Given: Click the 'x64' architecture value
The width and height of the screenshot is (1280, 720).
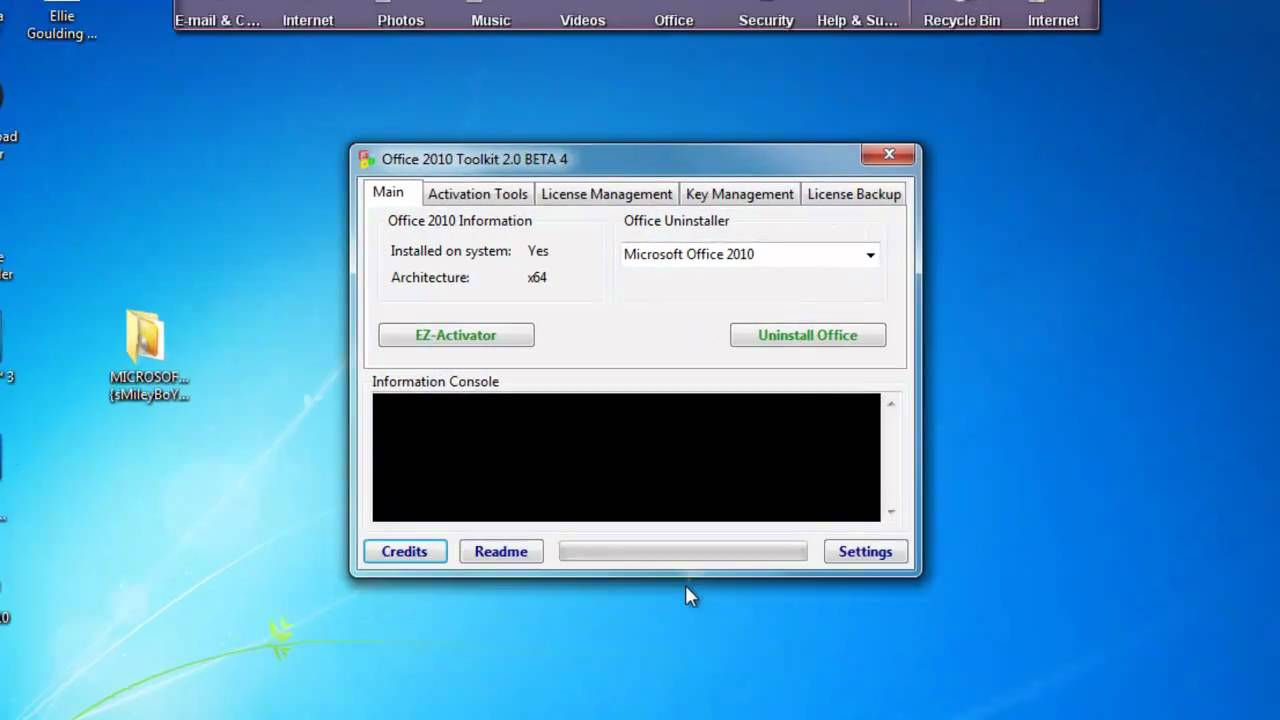Looking at the screenshot, I should click(537, 277).
